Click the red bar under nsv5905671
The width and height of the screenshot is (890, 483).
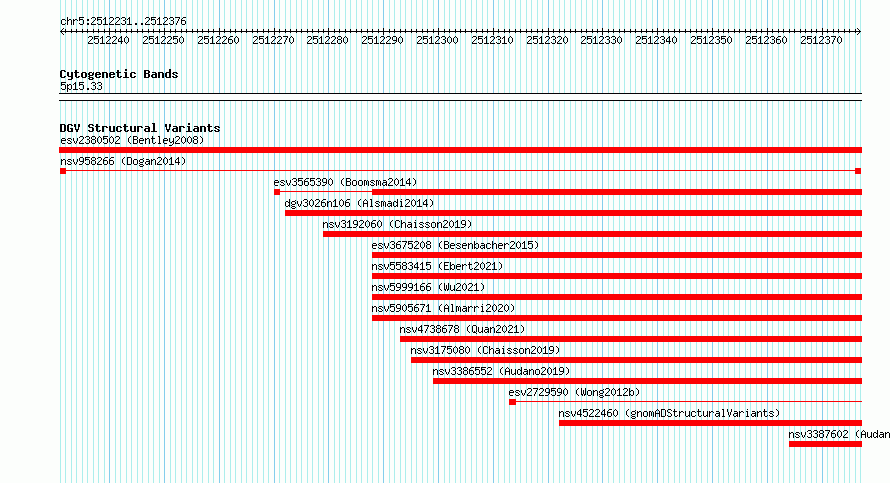[x=617, y=318]
